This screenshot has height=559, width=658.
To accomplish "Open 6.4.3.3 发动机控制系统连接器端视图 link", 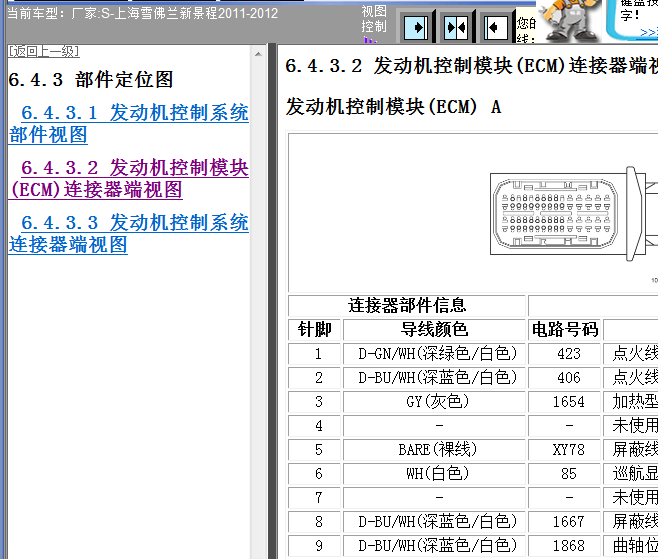I will [128, 234].
